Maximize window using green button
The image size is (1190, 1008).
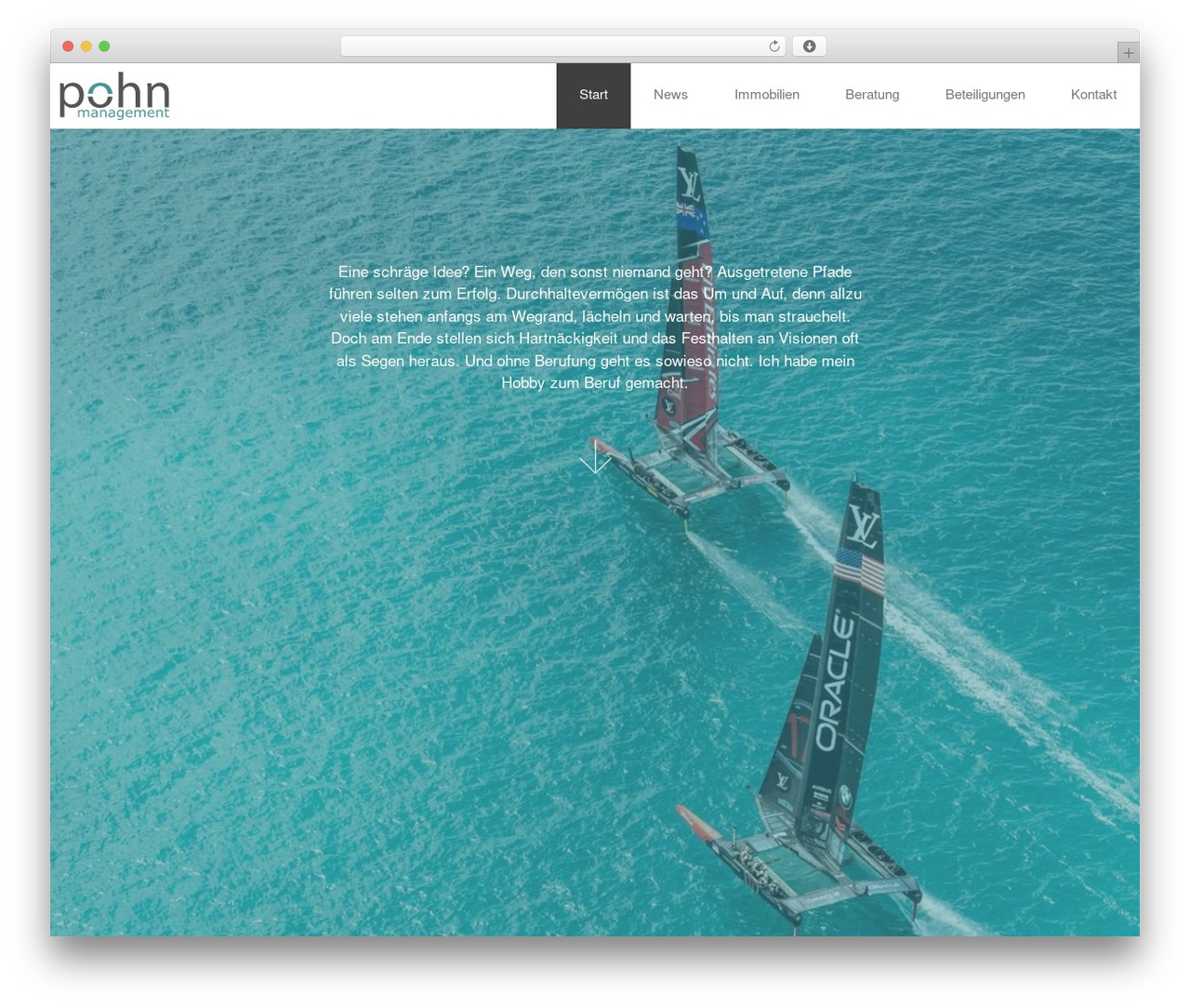pyautogui.click(x=104, y=46)
